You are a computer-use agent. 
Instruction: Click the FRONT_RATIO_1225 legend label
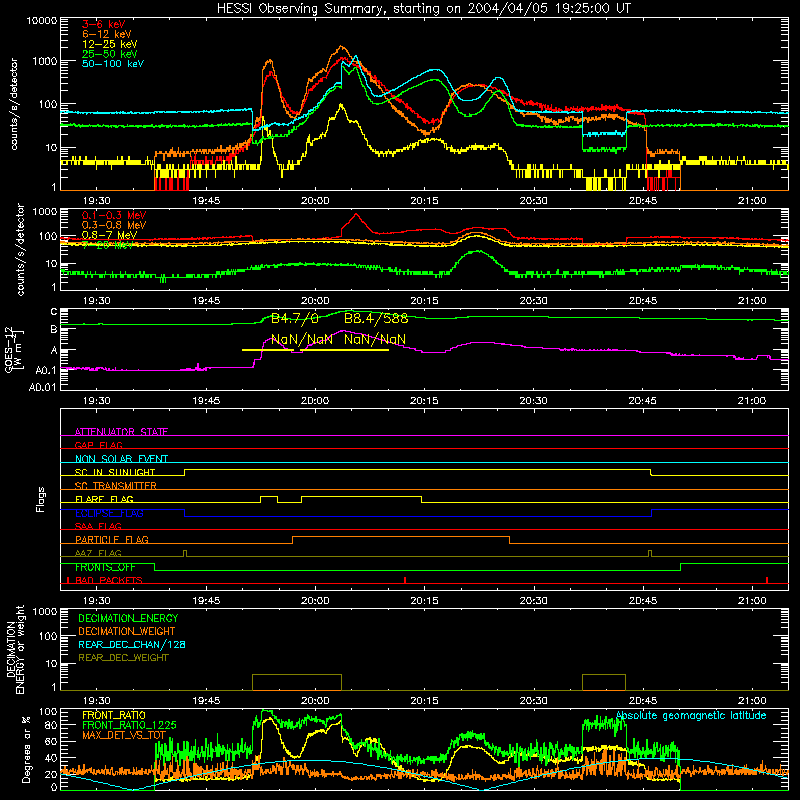[x=129, y=725]
